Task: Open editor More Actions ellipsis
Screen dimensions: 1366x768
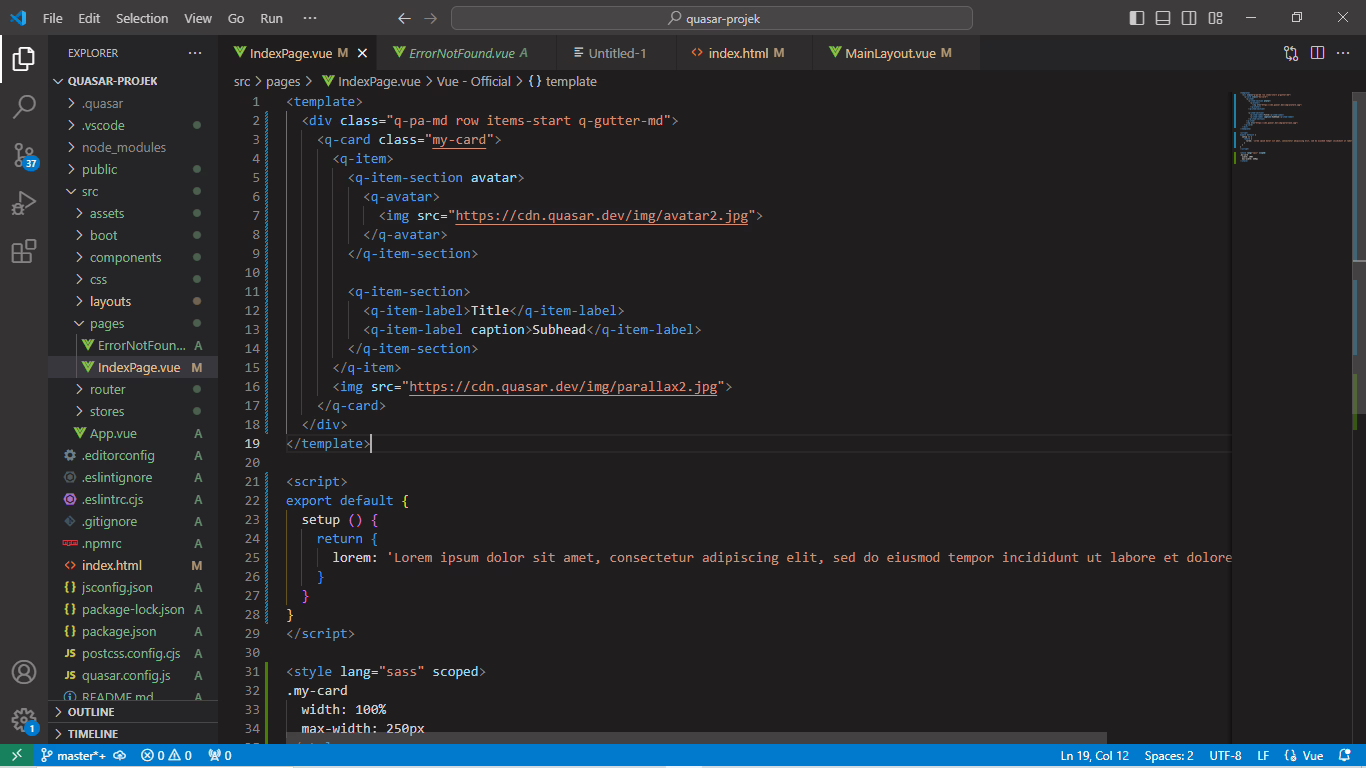Action: (1343, 53)
